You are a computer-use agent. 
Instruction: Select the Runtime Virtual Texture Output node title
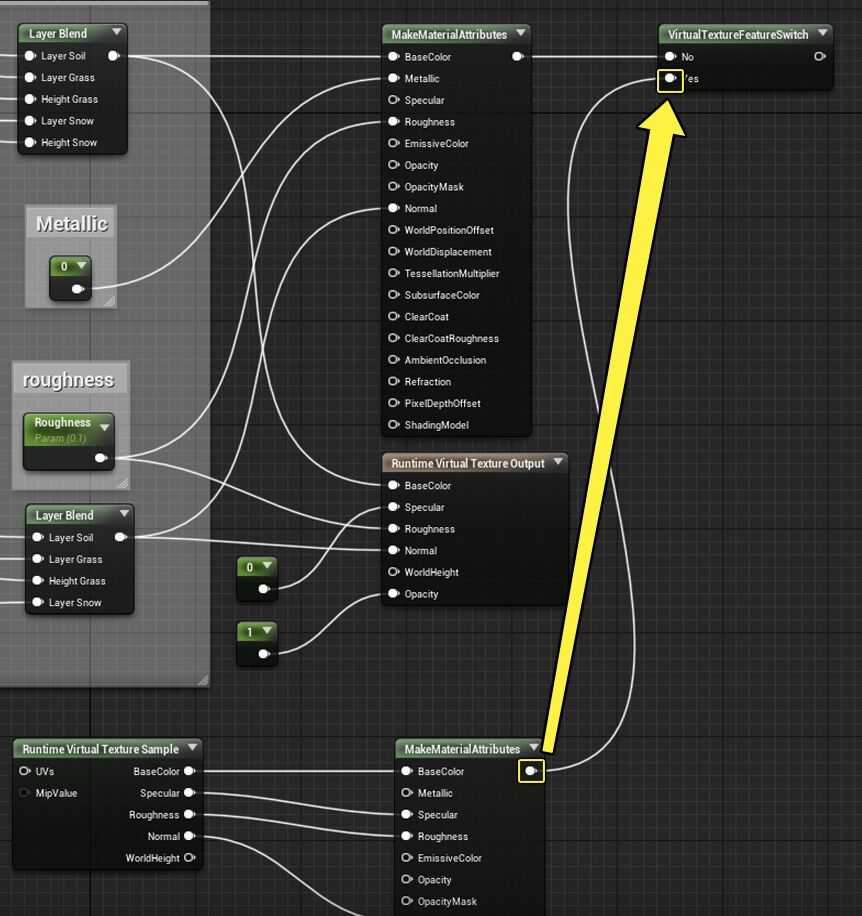[467, 464]
